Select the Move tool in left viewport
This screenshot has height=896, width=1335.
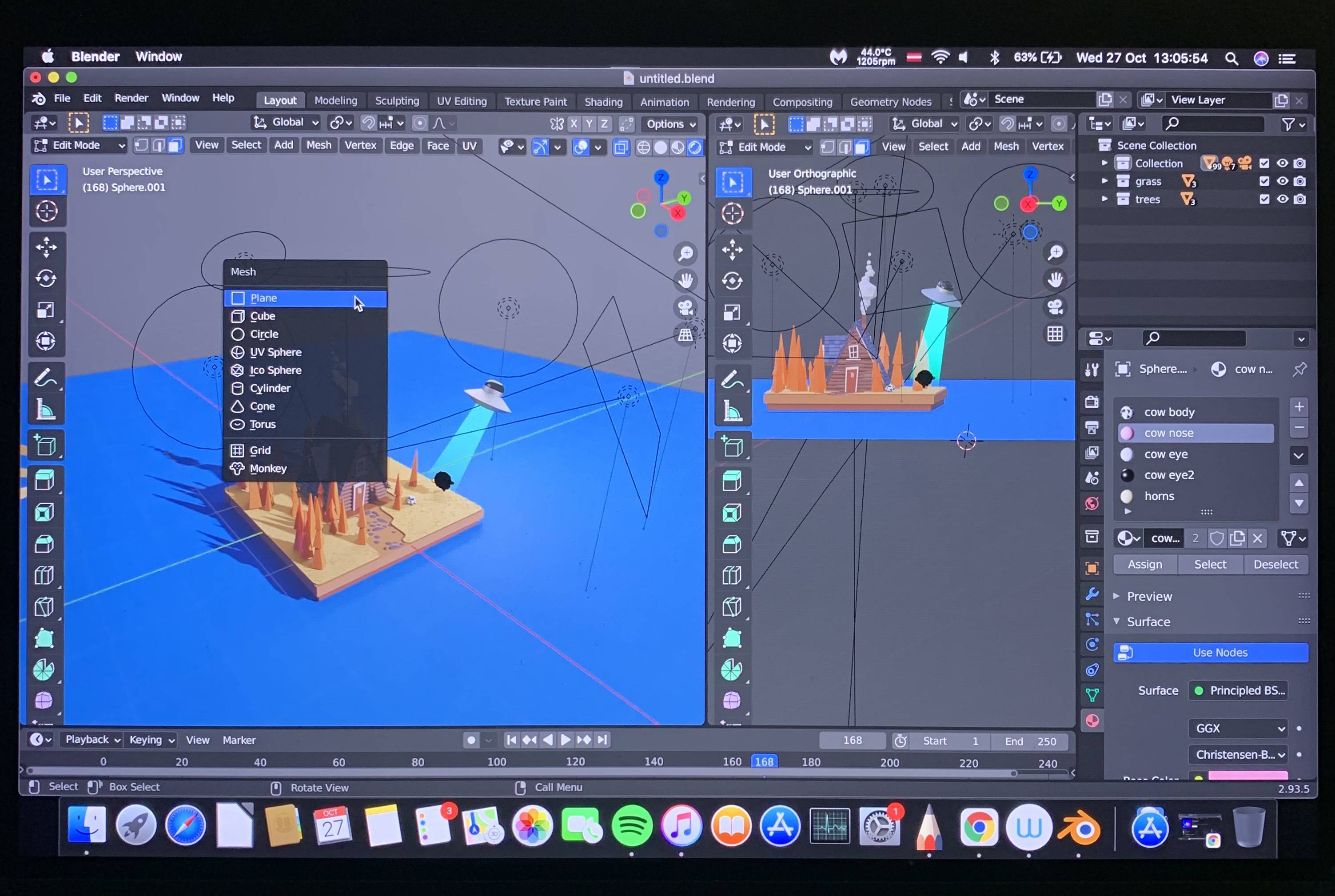tap(46, 247)
